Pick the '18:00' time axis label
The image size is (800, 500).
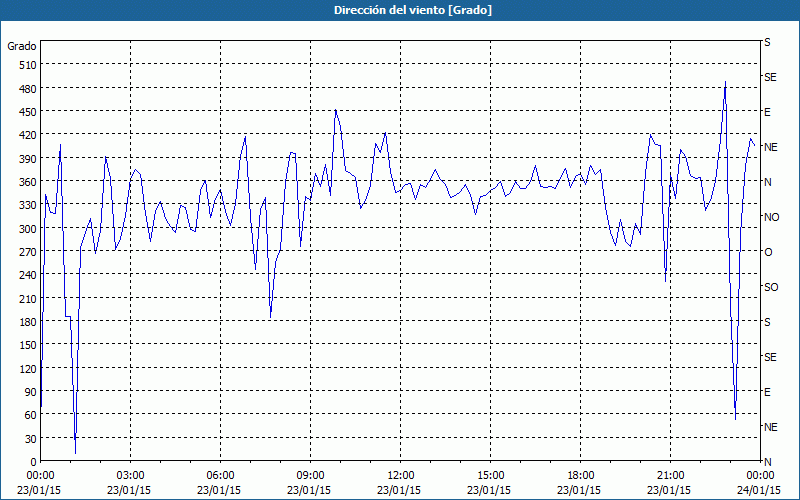(582, 476)
